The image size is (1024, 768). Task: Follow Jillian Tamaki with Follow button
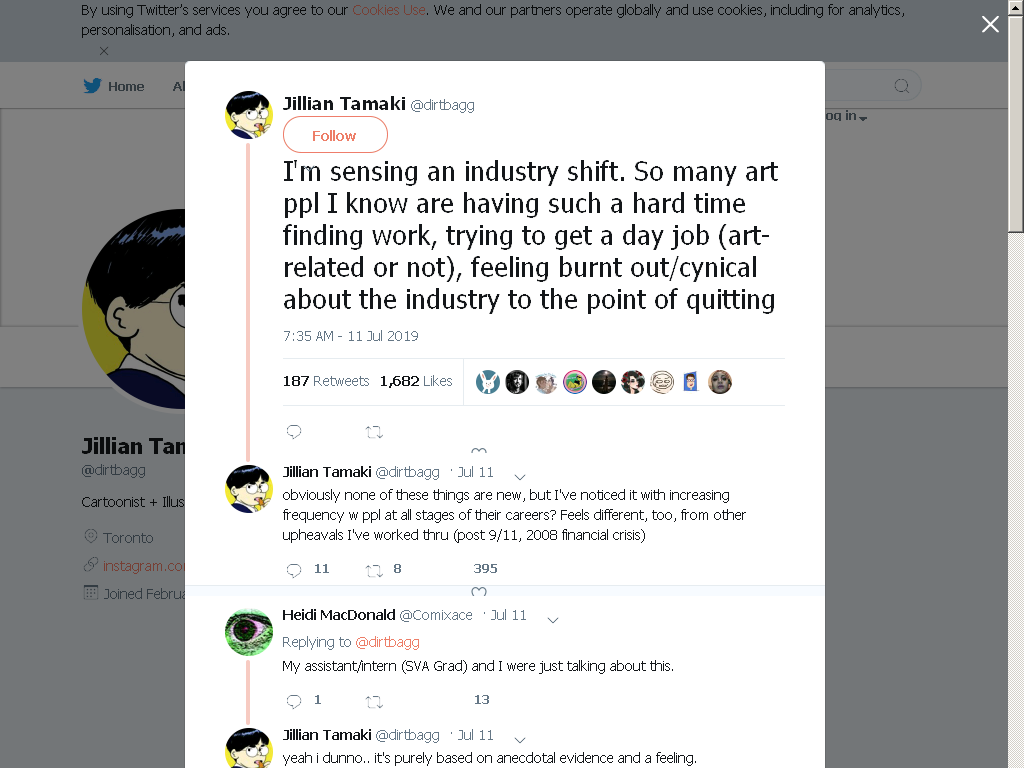pos(335,135)
